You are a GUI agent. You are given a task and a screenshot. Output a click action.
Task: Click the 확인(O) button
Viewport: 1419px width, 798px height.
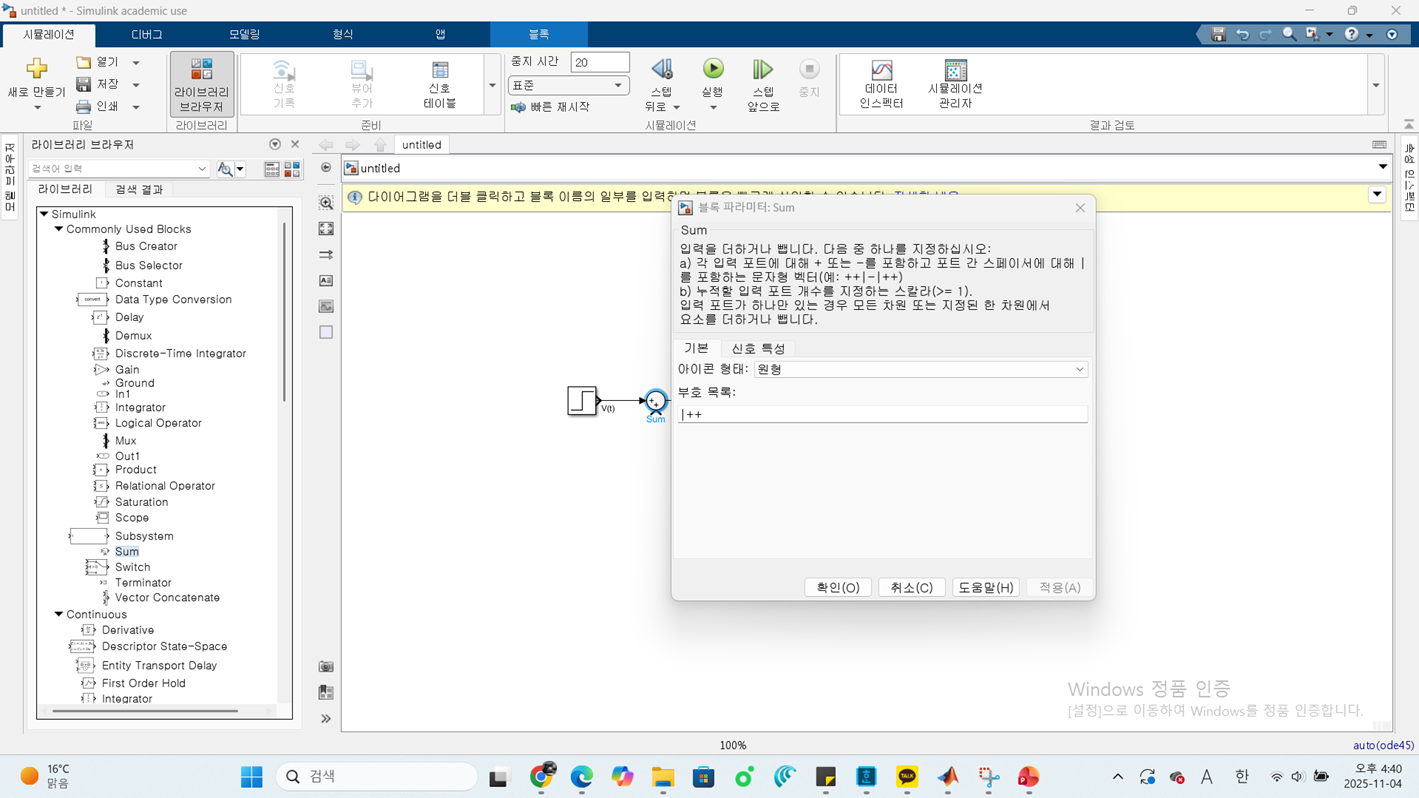click(838, 588)
